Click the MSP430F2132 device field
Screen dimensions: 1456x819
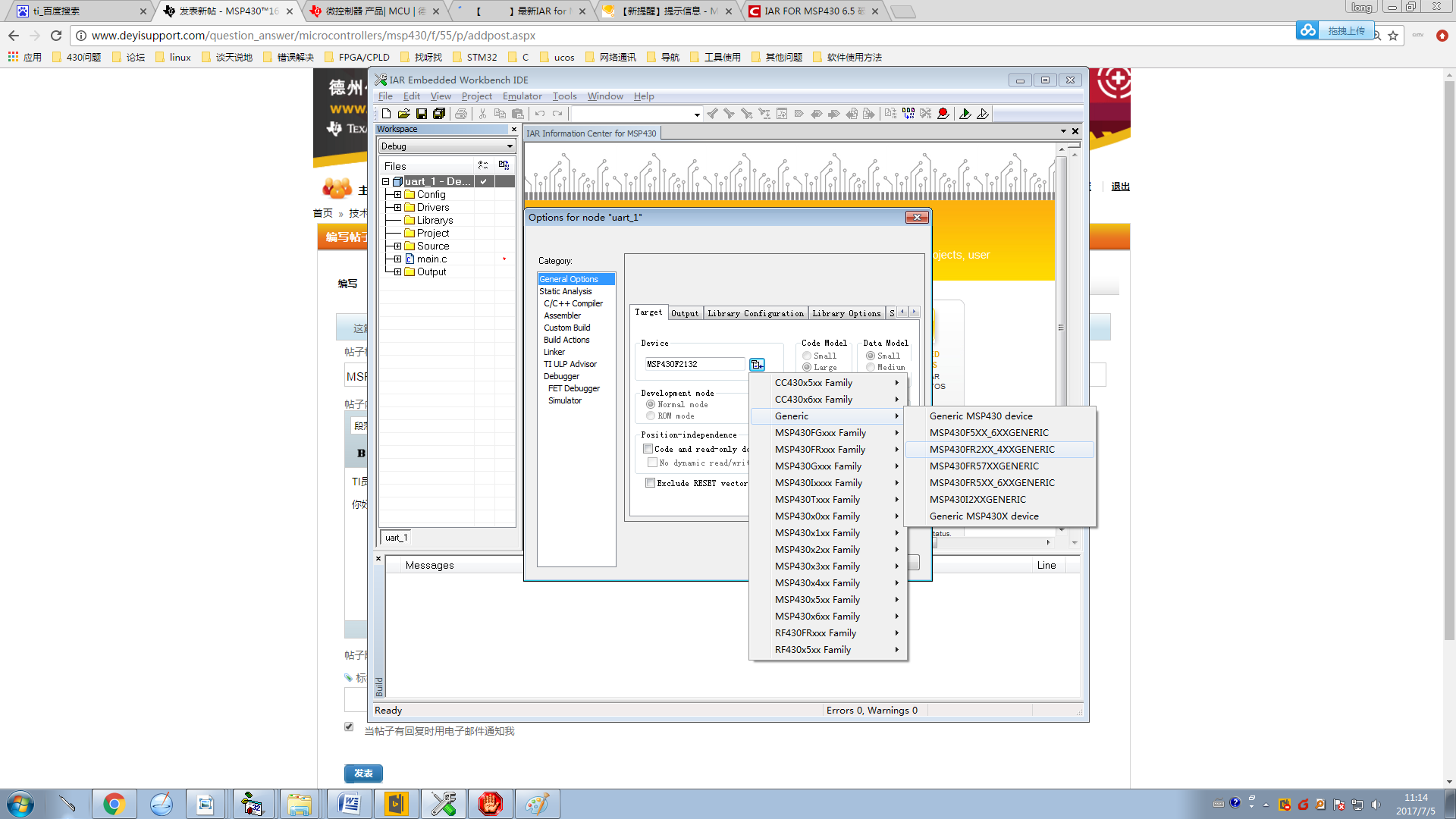(x=693, y=365)
